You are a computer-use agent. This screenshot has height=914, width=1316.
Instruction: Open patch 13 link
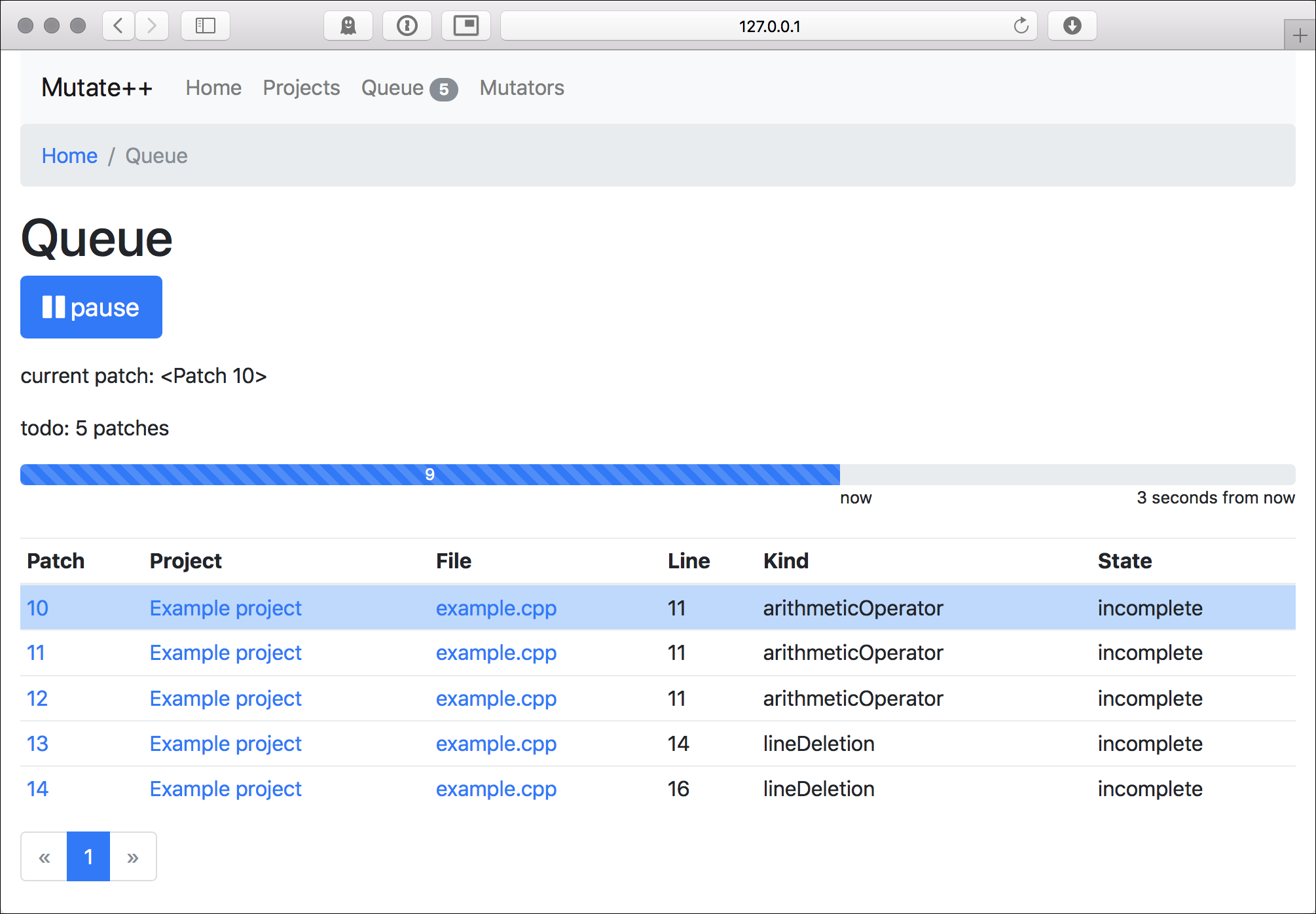pyautogui.click(x=37, y=744)
